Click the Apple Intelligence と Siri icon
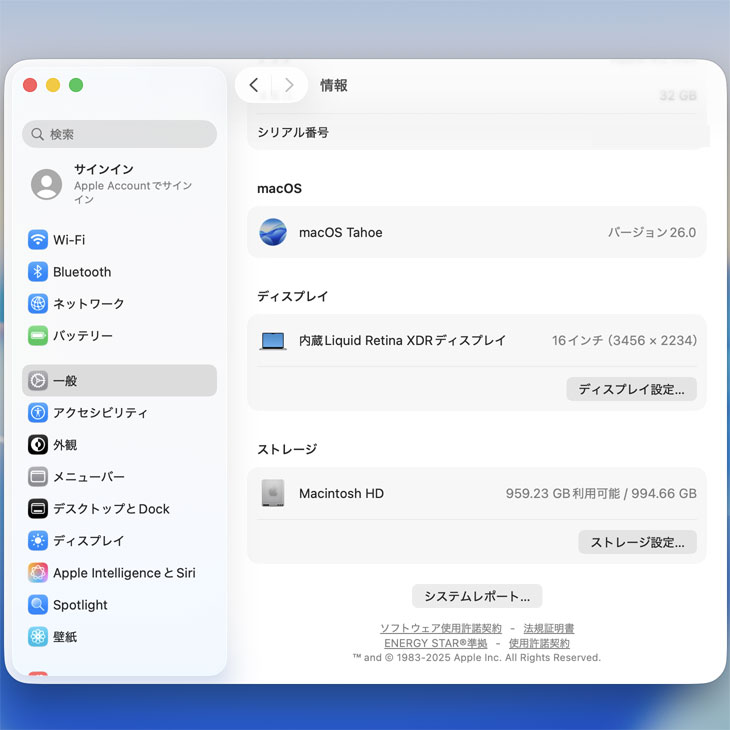 click(38, 573)
